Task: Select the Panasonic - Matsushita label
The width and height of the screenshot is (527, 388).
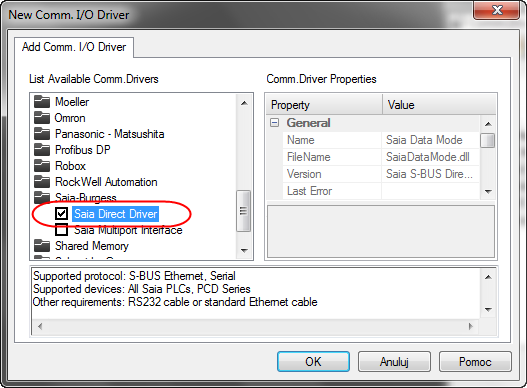Action: point(110,134)
